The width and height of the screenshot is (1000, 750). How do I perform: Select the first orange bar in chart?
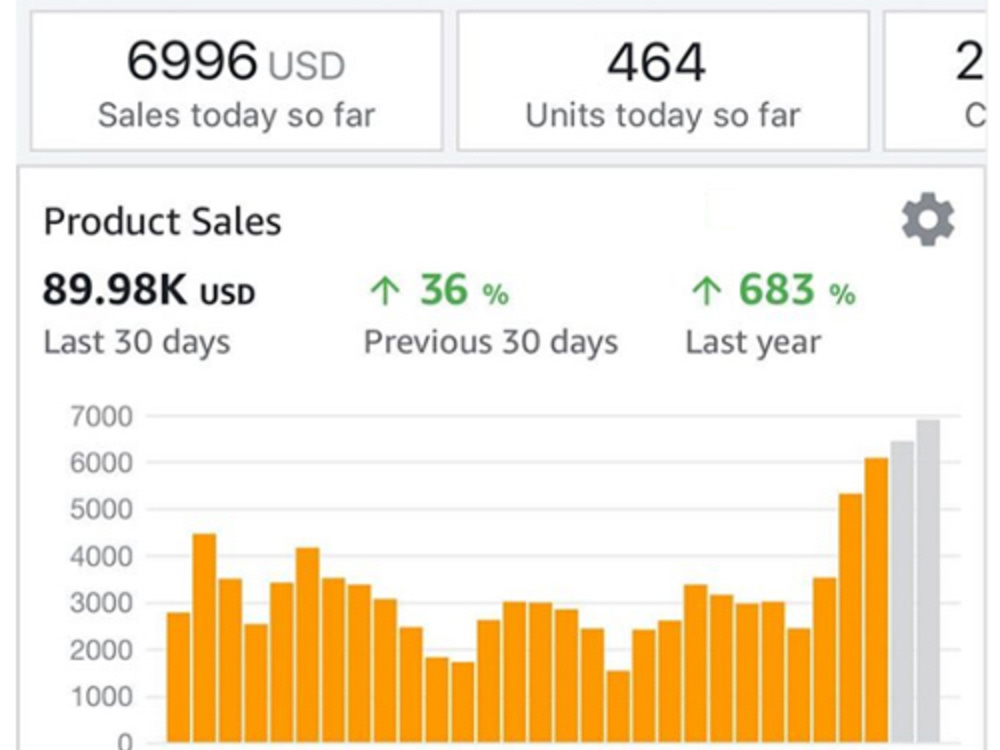(x=179, y=677)
